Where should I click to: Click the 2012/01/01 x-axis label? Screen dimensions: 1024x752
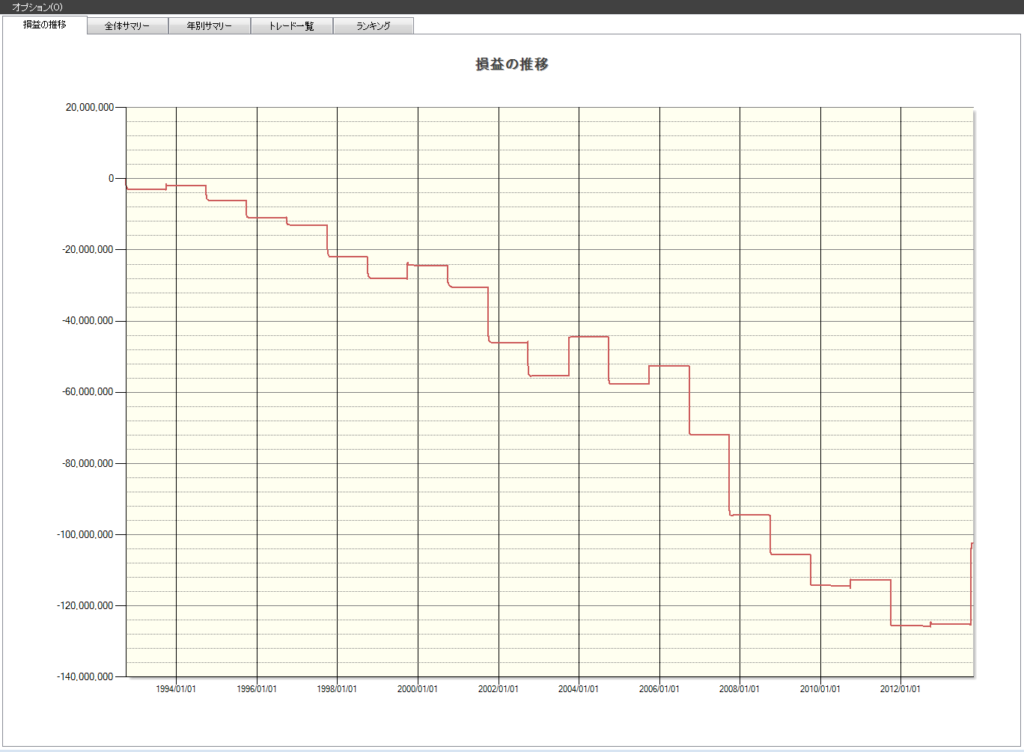click(x=900, y=689)
